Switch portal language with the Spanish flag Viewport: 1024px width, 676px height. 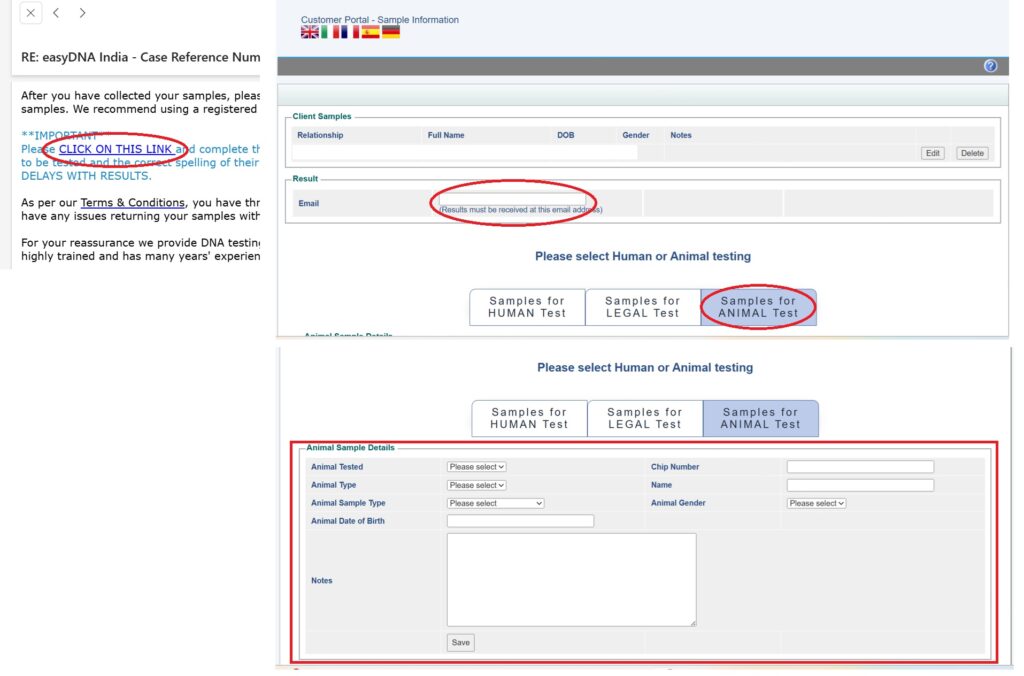370,32
